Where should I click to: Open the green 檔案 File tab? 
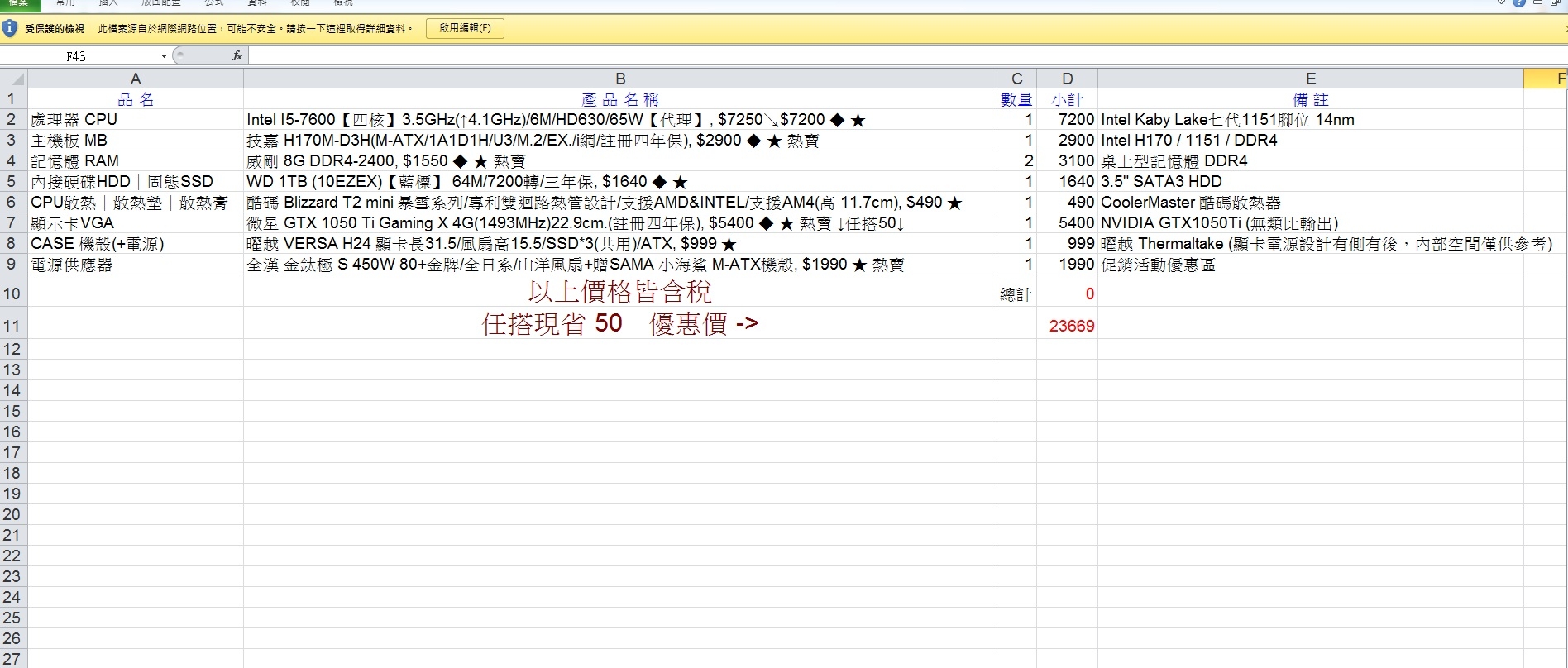click(x=18, y=3)
